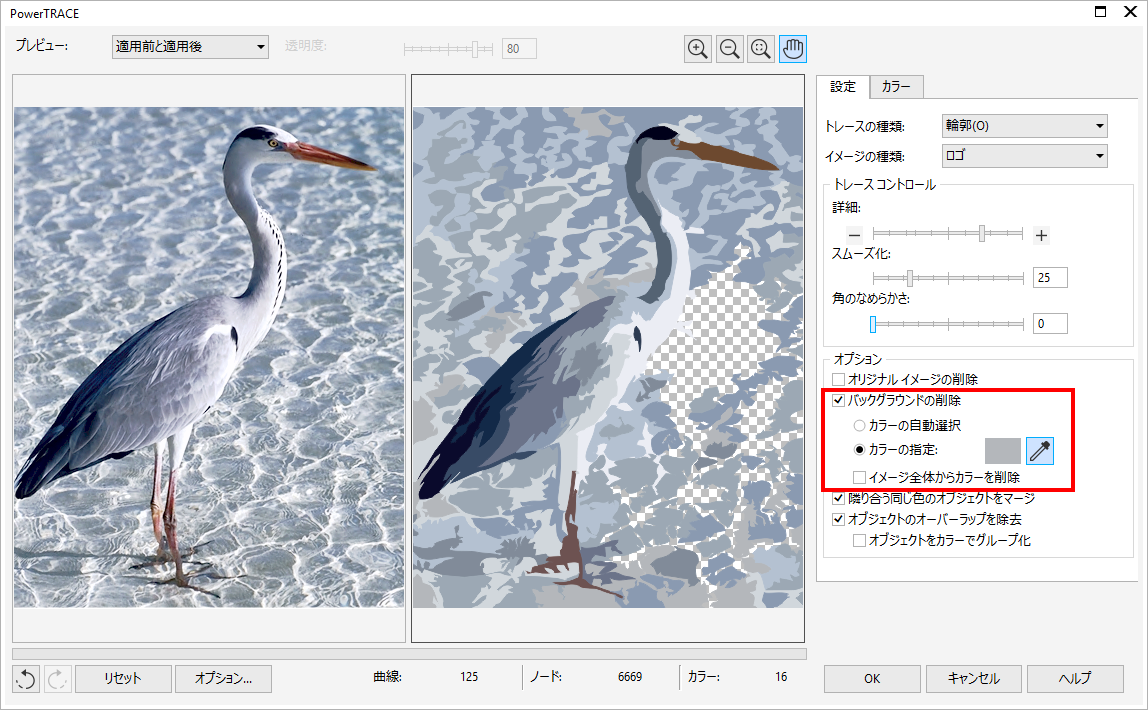
Task: Click the original heron photo preview
Action: point(209,358)
